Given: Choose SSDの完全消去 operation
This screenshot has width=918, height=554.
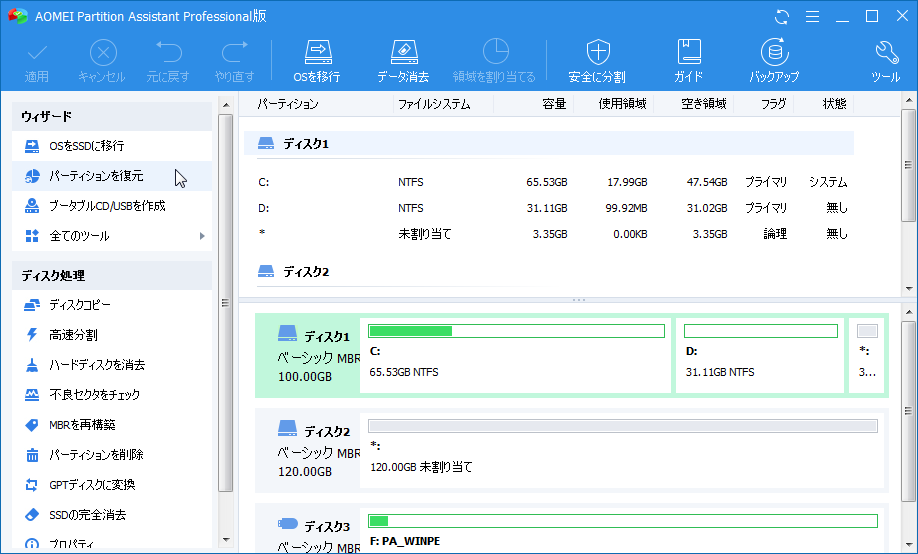Looking at the screenshot, I should [x=112, y=515].
